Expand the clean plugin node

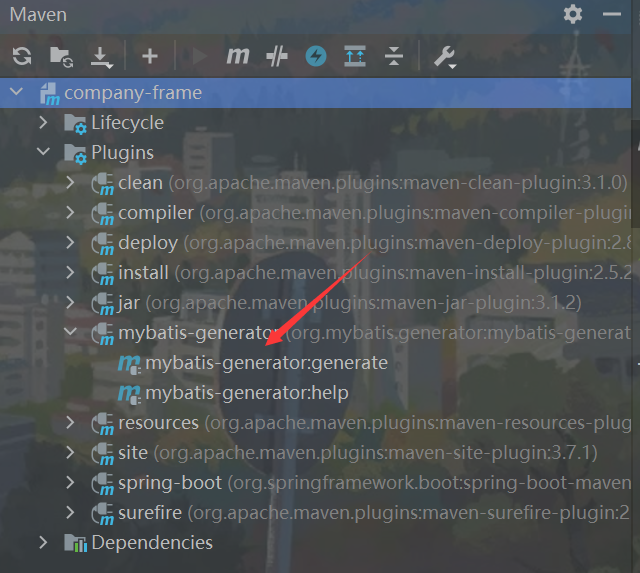click(x=70, y=182)
